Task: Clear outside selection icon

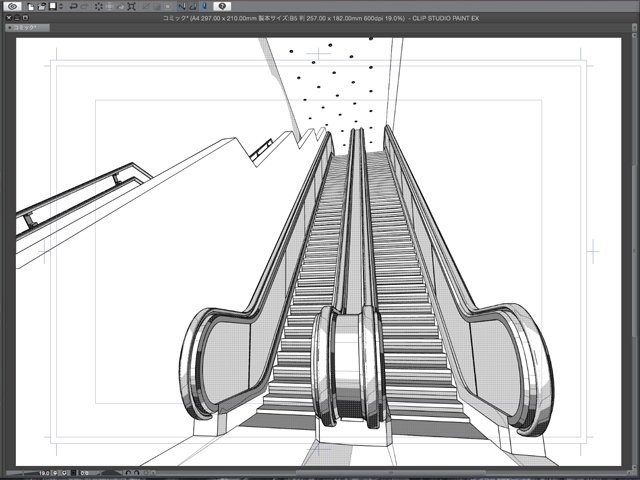Action: coord(109,6)
